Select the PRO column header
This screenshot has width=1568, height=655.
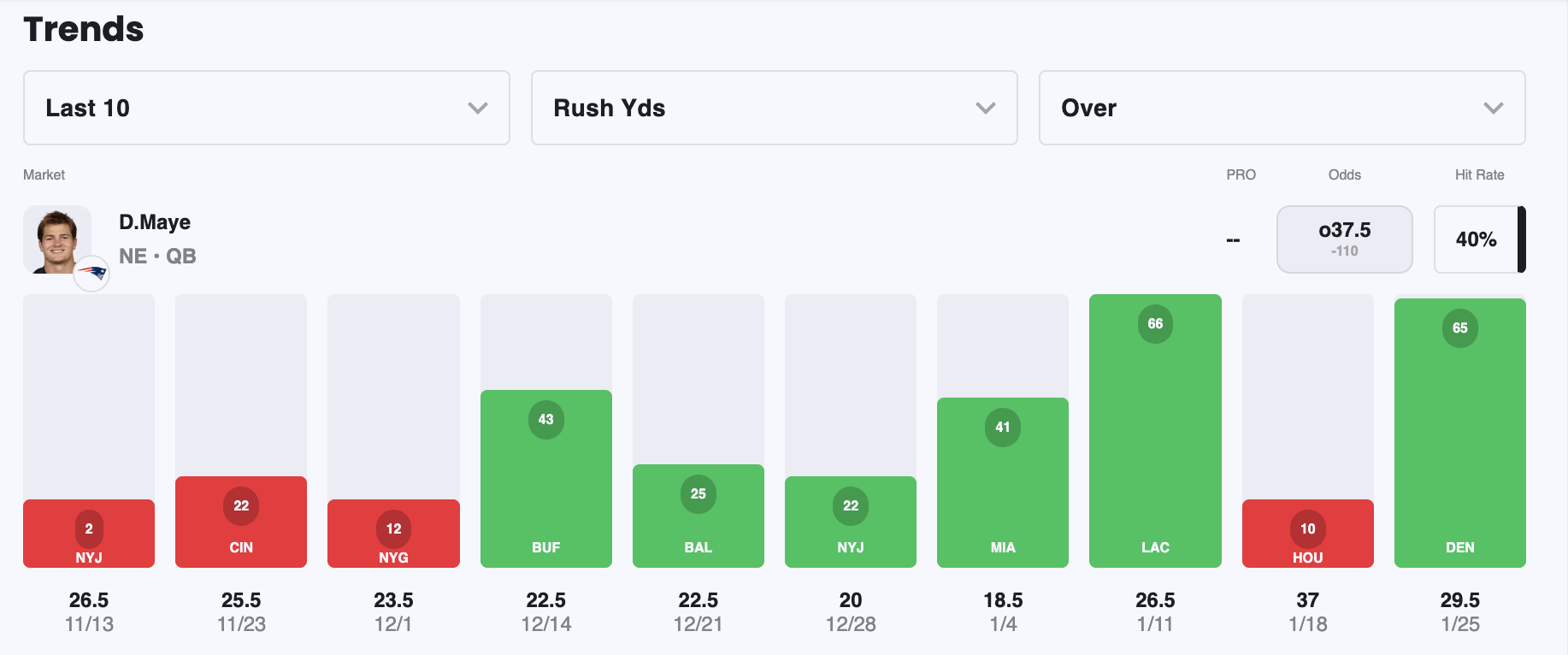point(1241,174)
